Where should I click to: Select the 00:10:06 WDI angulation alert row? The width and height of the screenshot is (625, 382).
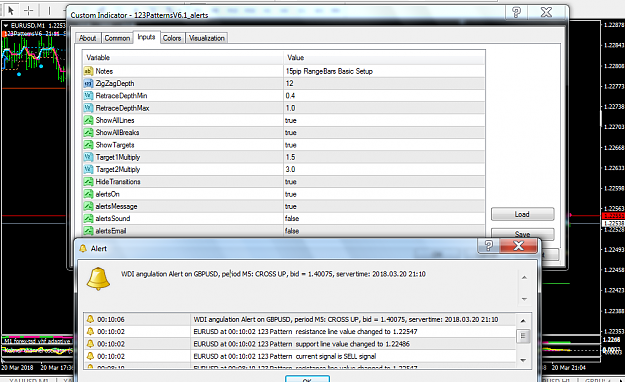(300, 319)
